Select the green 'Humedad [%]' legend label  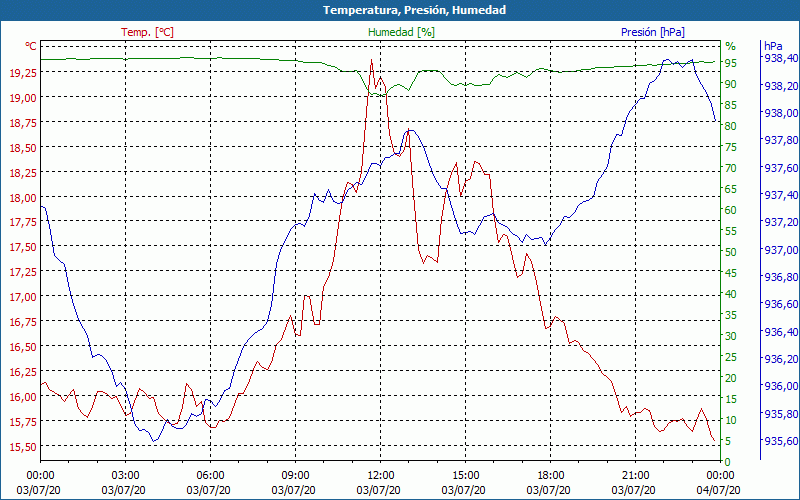402,32
